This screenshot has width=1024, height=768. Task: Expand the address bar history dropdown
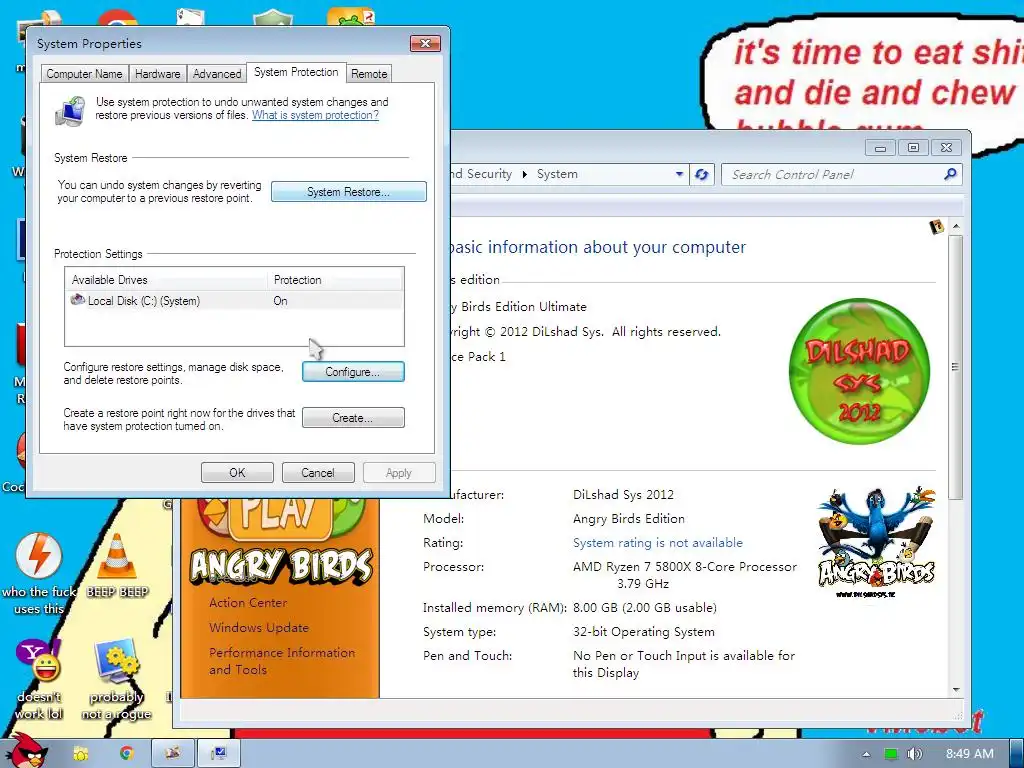[679, 174]
